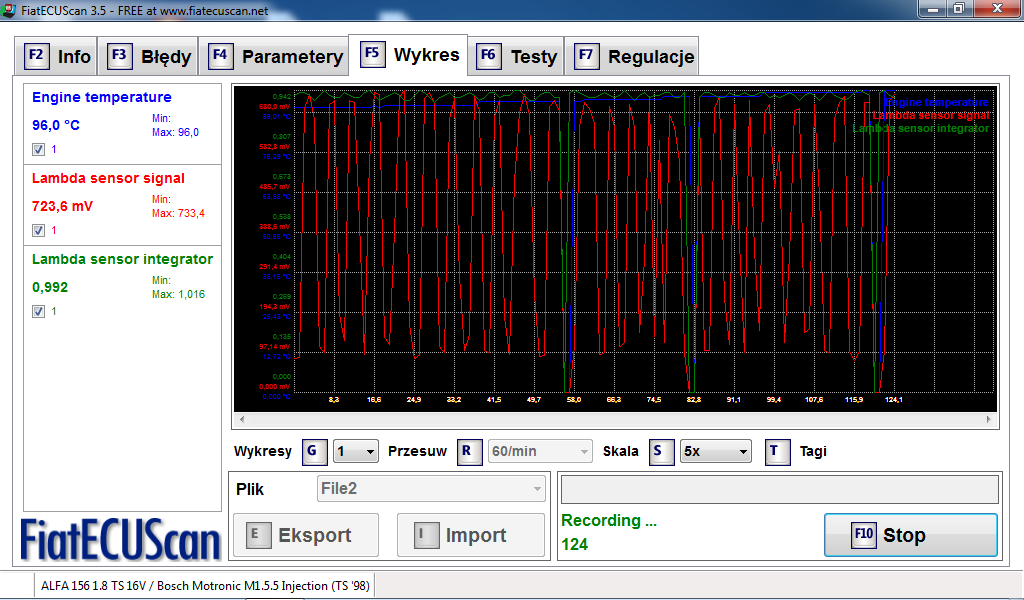1024x600 pixels.
Task: Click the F2 key icon on Info tab
Action: (36, 56)
